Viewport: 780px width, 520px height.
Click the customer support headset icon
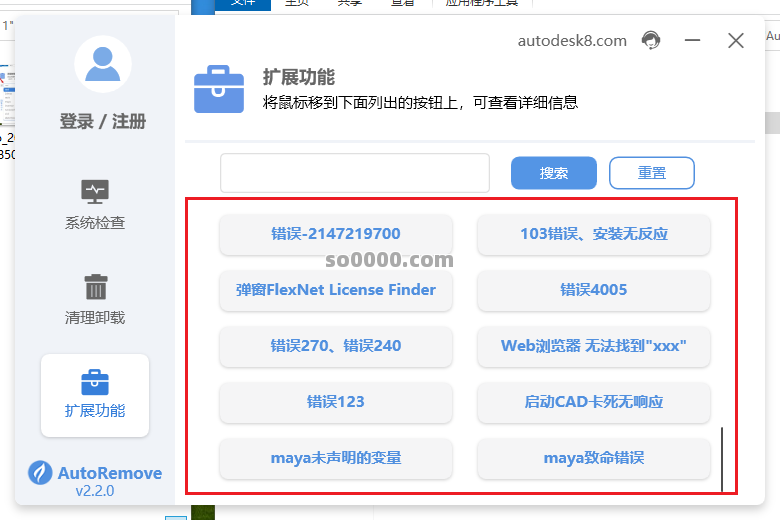click(x=651, y=40)
